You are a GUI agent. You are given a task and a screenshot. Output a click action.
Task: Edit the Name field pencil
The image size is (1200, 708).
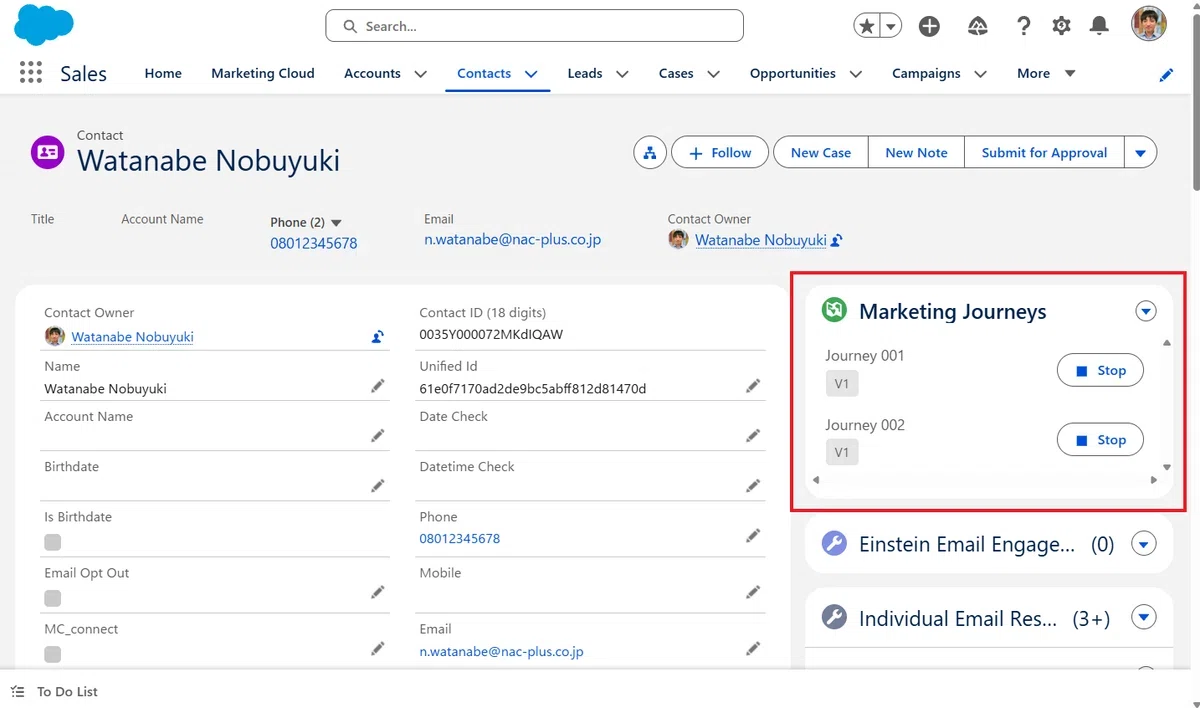click(x=378, y=386)
